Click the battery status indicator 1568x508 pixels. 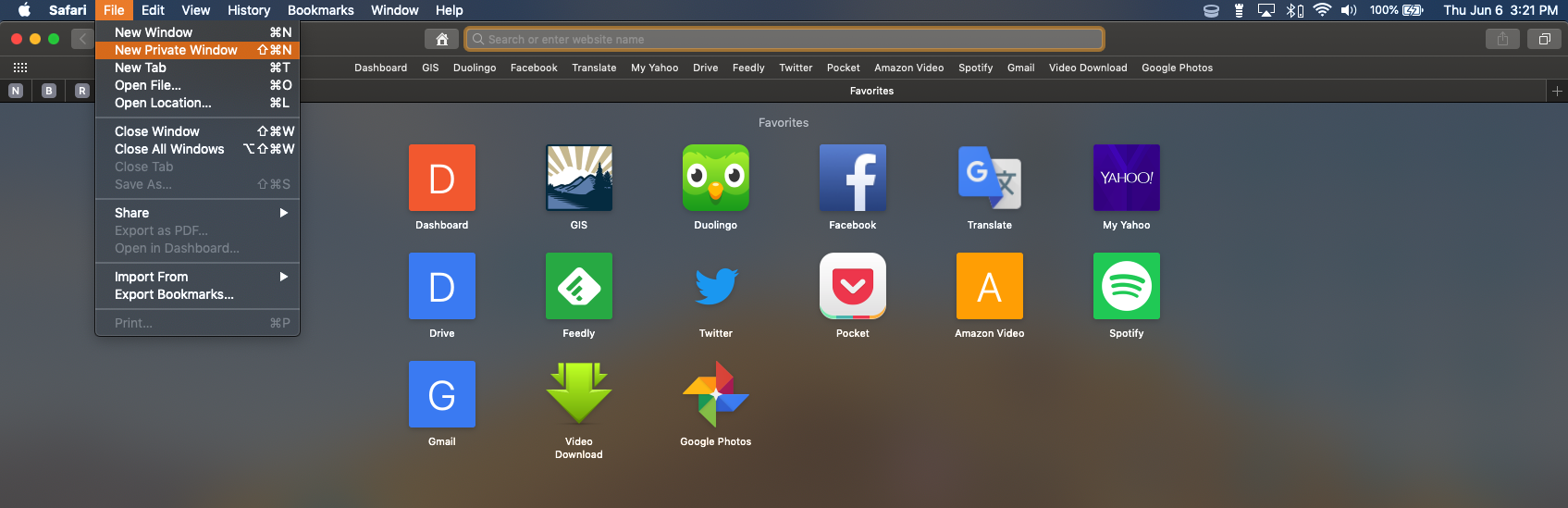[1397, 10]
